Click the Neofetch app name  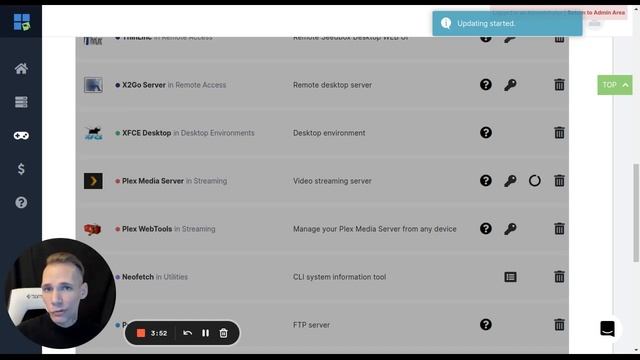(x=138, y=277)
